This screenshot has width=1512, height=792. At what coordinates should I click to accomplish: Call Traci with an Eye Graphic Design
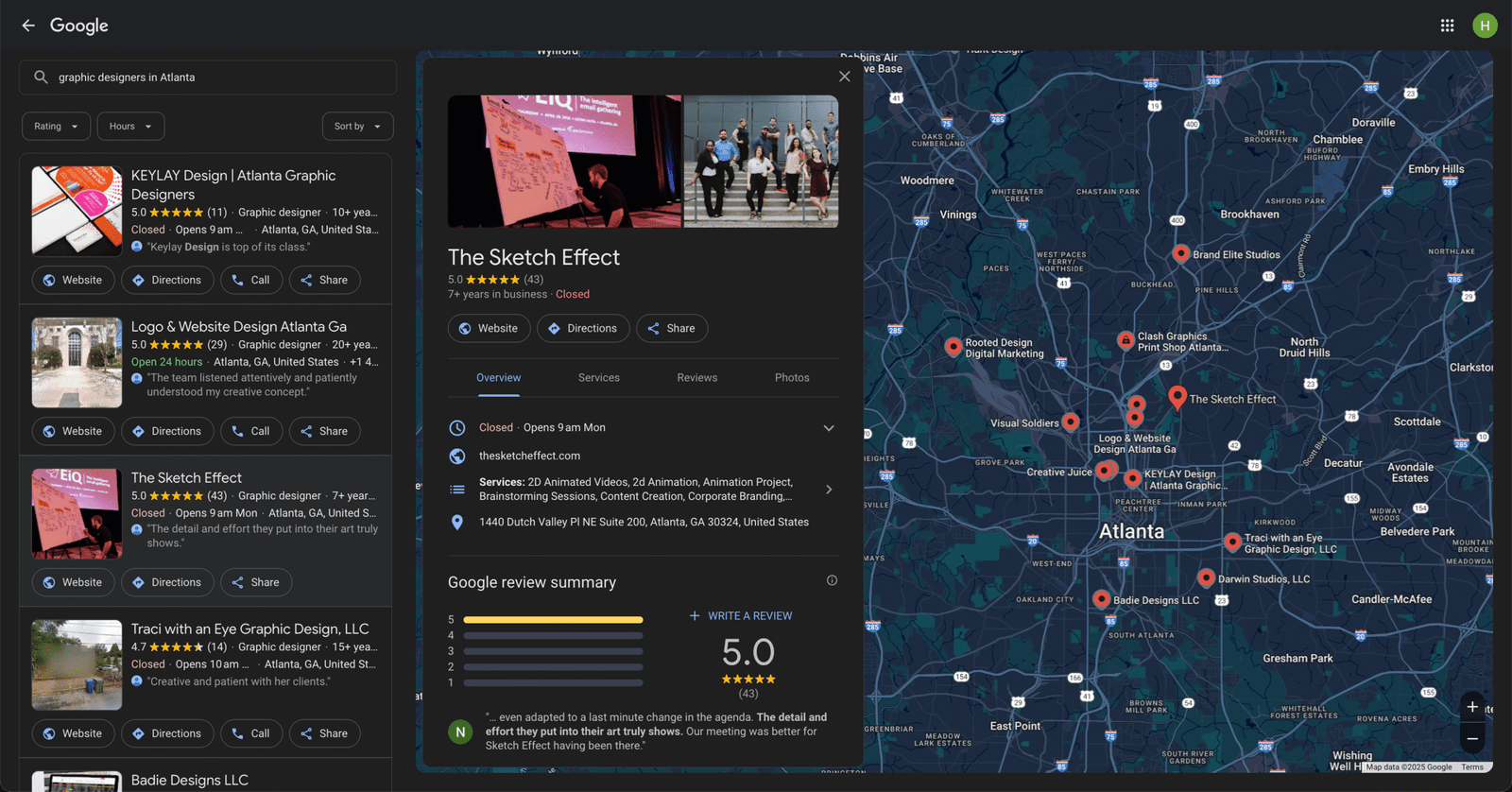click(x=251, y=733)
